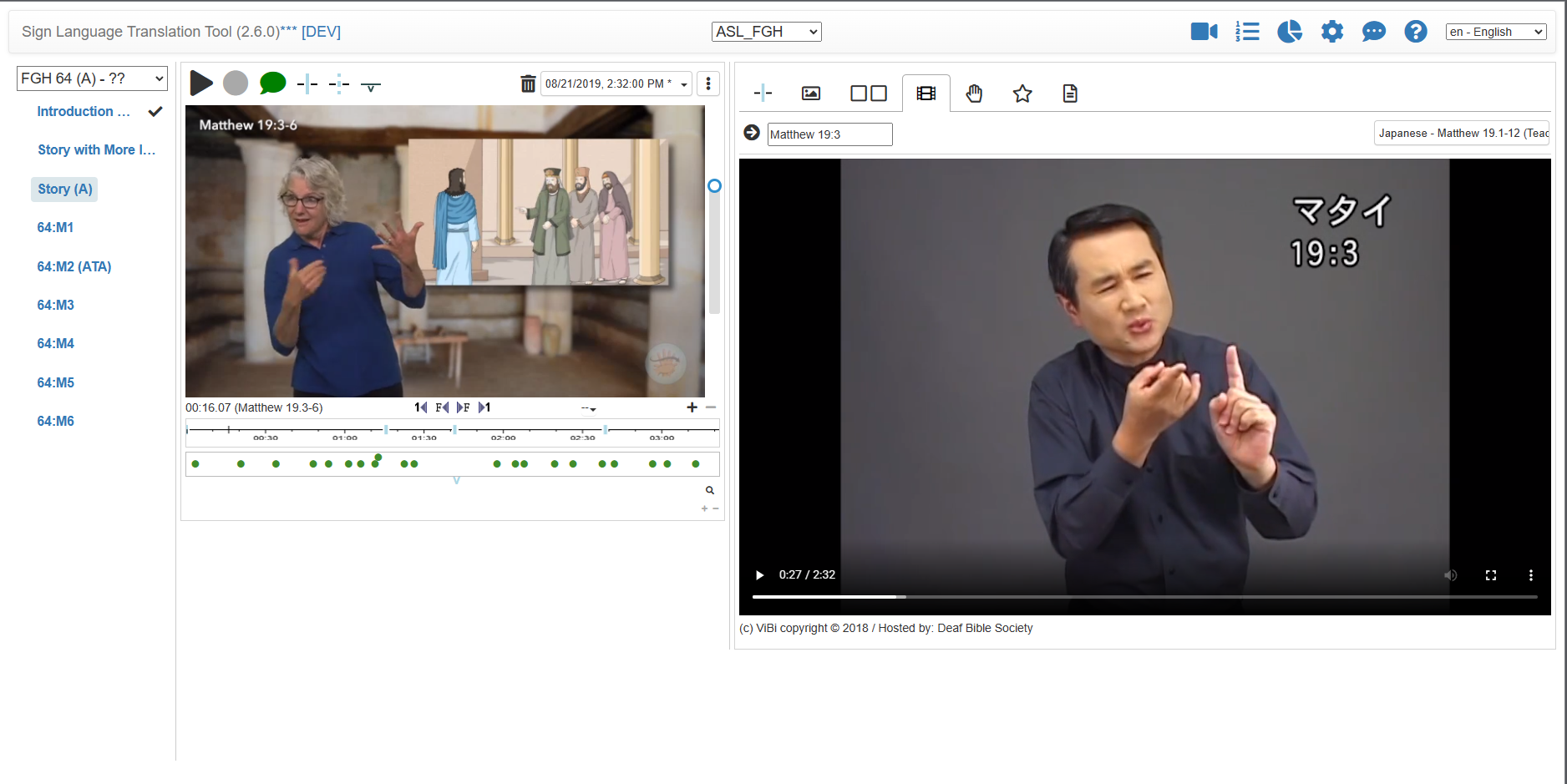Viewport: 1567px width, 784px height.
Task: Click the help question mark icon
Action: point(1416,32)
